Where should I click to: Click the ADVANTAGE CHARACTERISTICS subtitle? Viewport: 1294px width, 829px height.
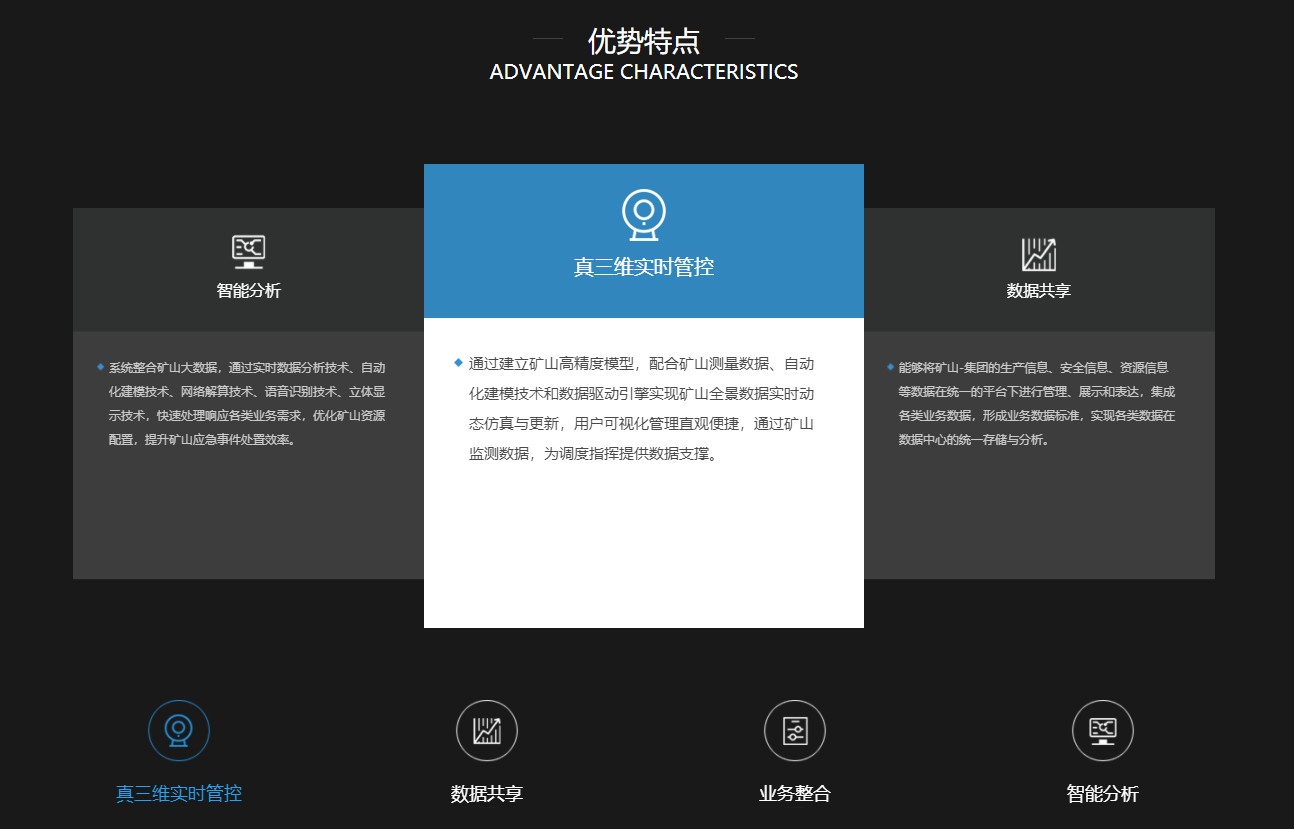[x=644, y=72]
